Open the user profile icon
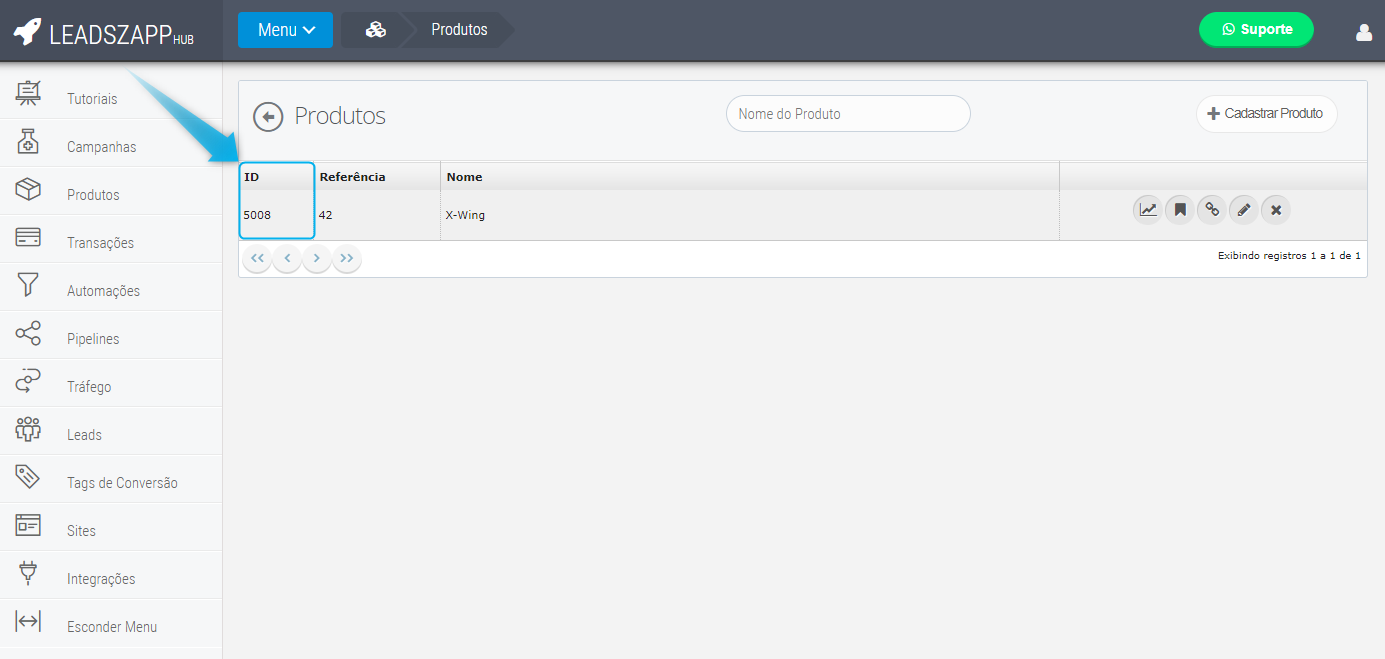1385x659 pixels. (1363, 32)
